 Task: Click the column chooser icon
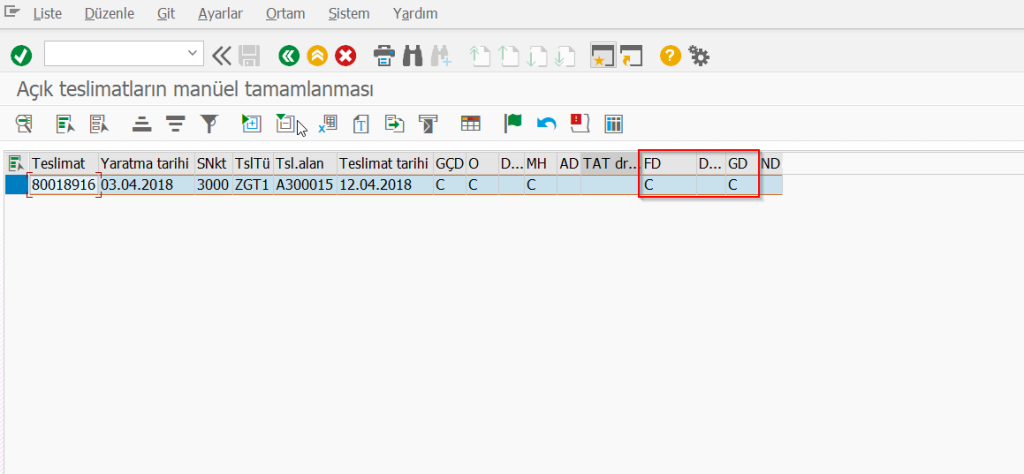(x=614, y=123)
